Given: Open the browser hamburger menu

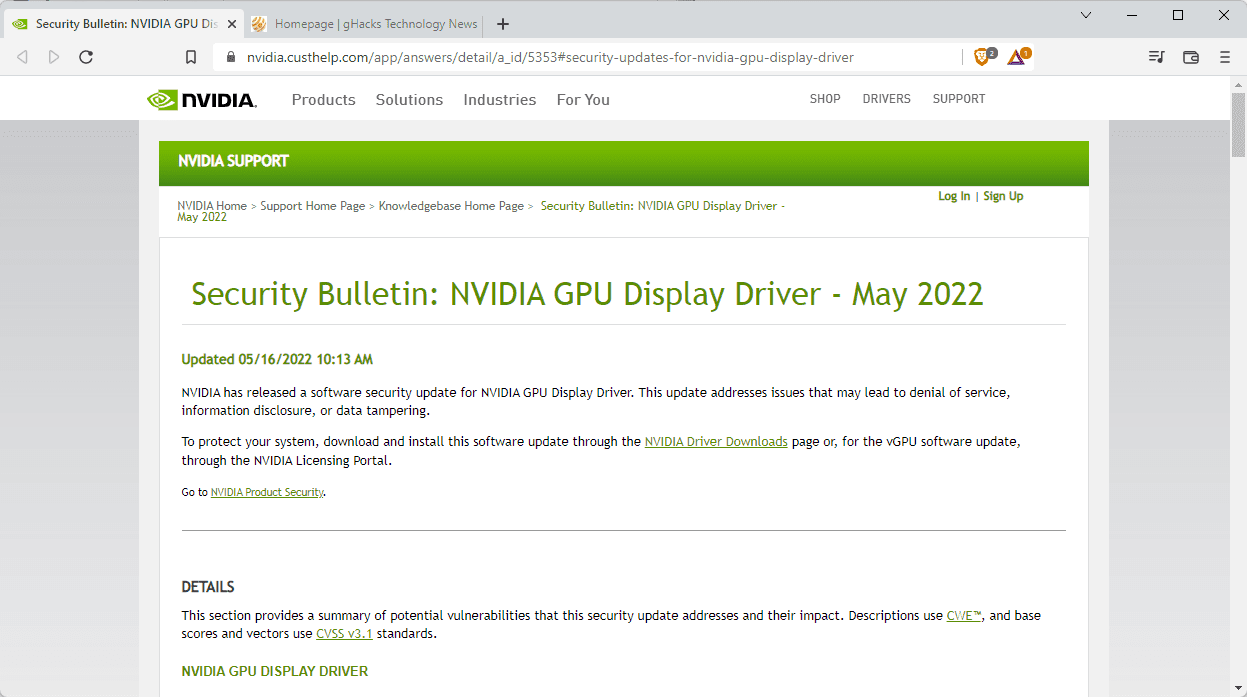Looking at the screenshot, I should click(1224, 57).
